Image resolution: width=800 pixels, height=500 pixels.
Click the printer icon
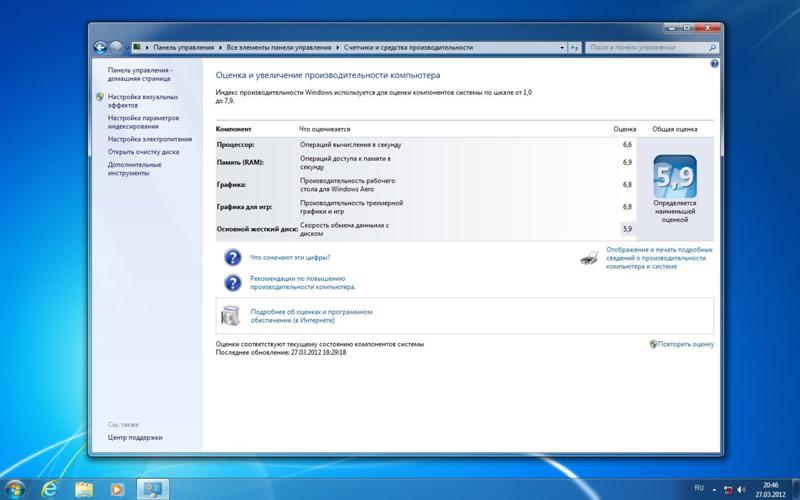pos(590,258)
